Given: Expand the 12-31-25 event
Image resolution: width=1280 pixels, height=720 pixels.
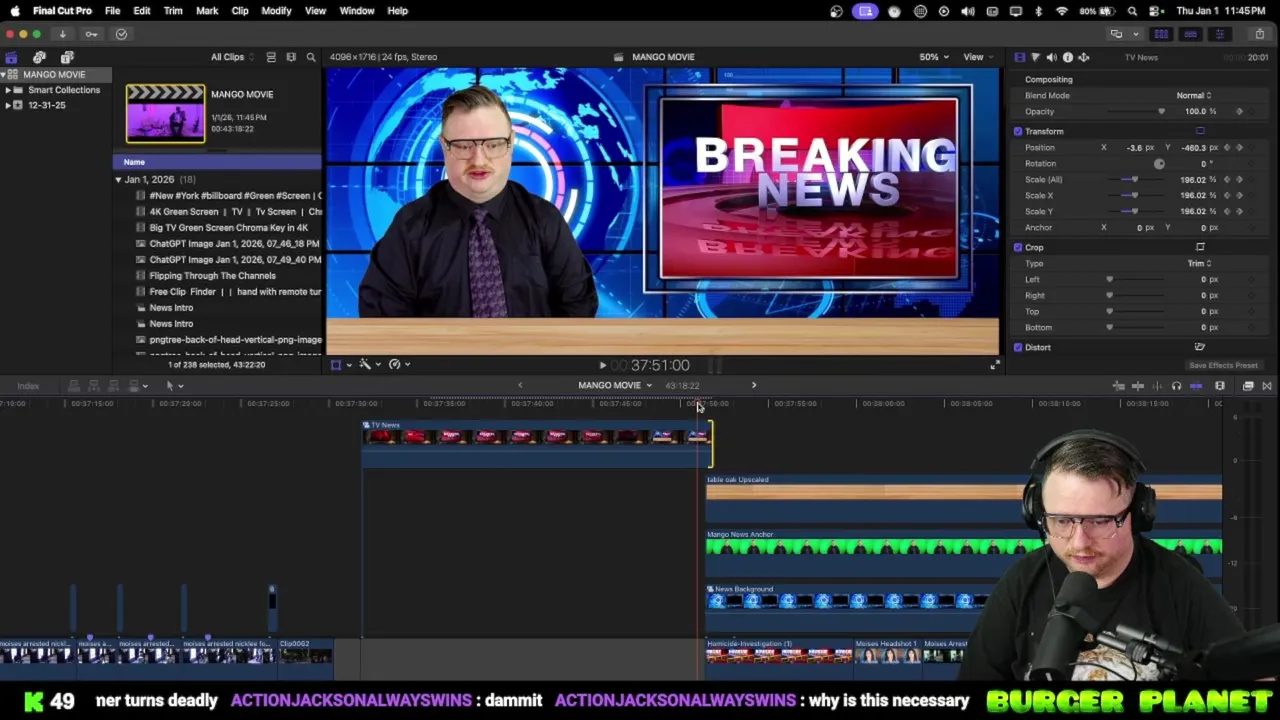Looking at the screenshot, I should 8,105.
